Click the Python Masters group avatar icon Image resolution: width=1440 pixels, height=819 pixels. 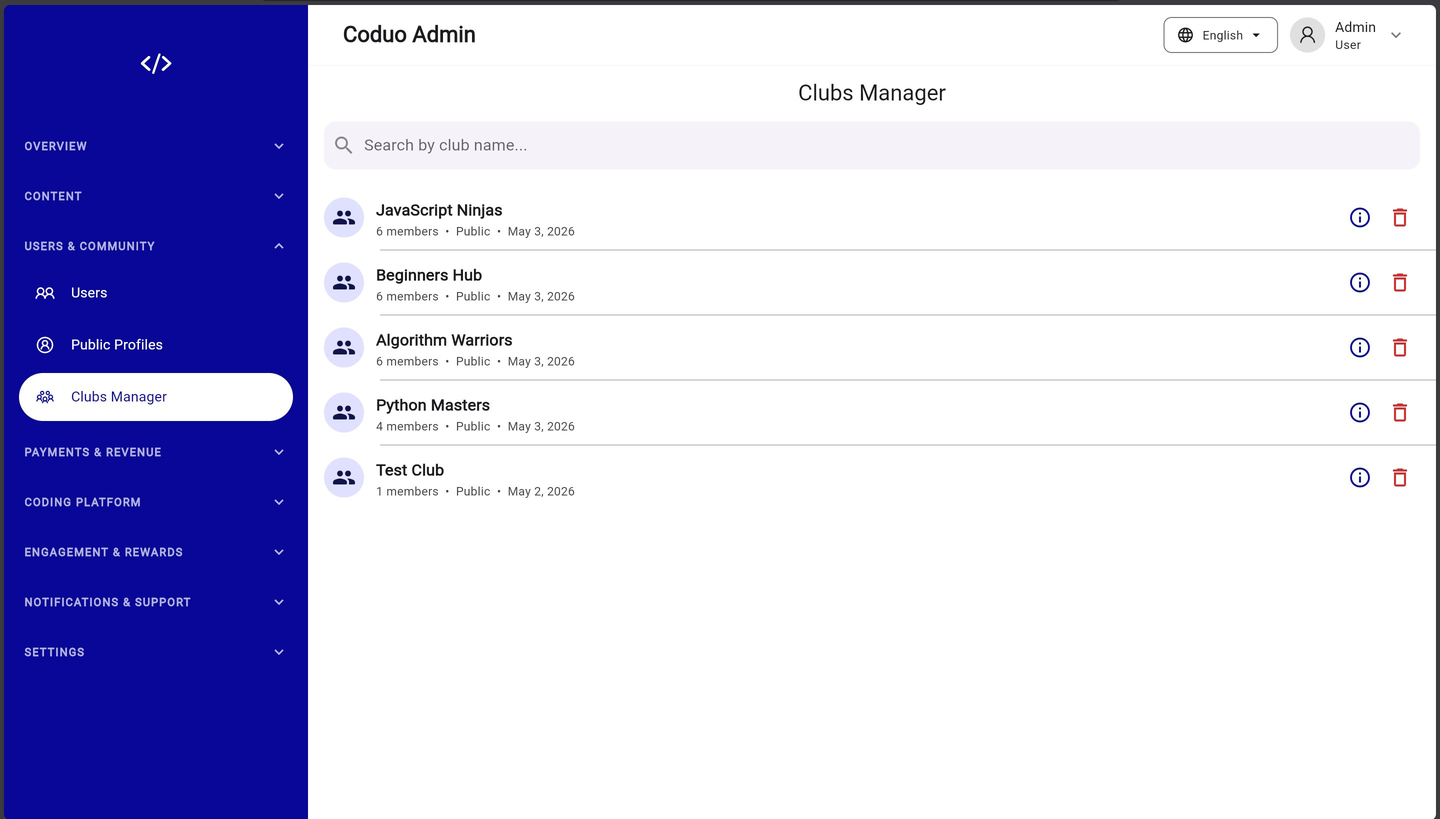click(344, 412)
